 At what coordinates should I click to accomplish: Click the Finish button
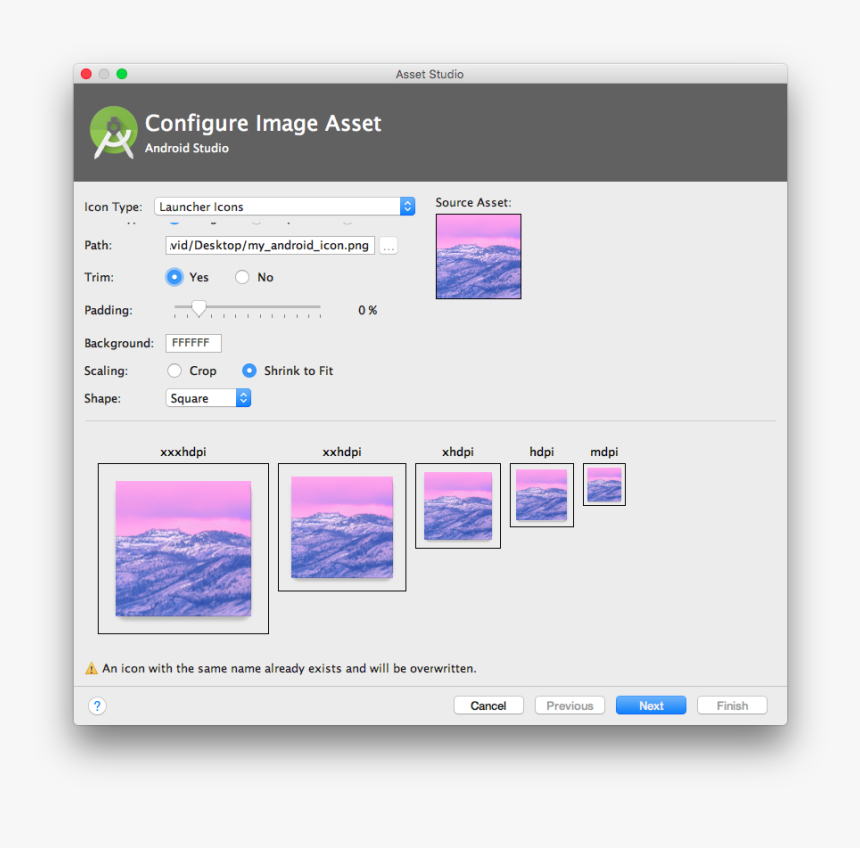(732, 706)
